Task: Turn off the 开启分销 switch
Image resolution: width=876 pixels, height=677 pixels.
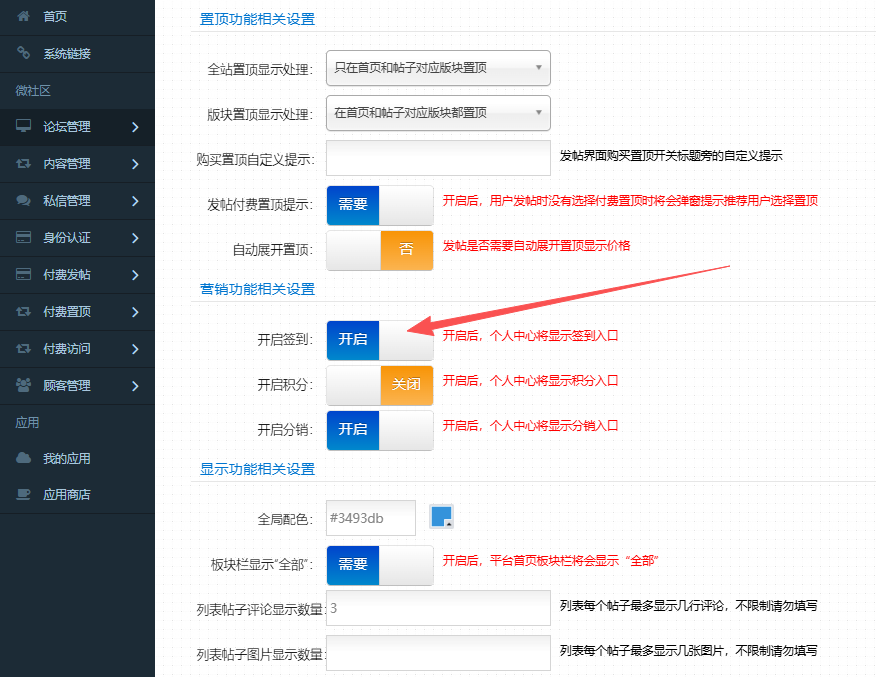Action: tap(379, 429)
